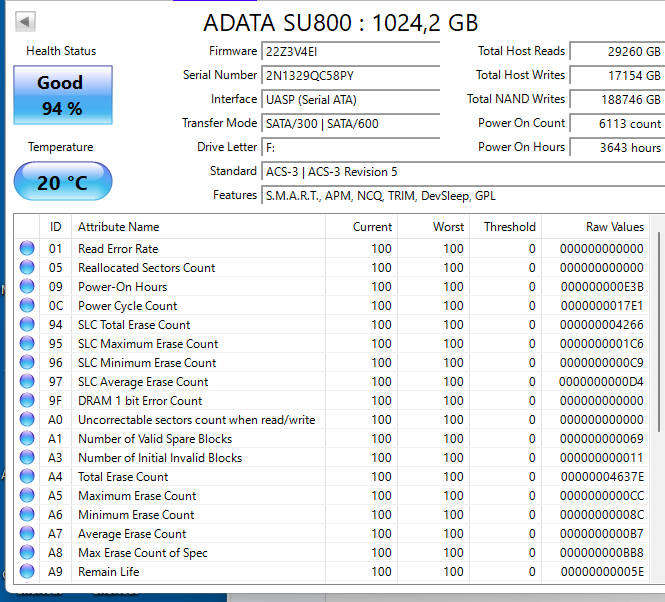Click the Total Host Writes value 17154 GB
665x602 pixels.
pos(617,76)
